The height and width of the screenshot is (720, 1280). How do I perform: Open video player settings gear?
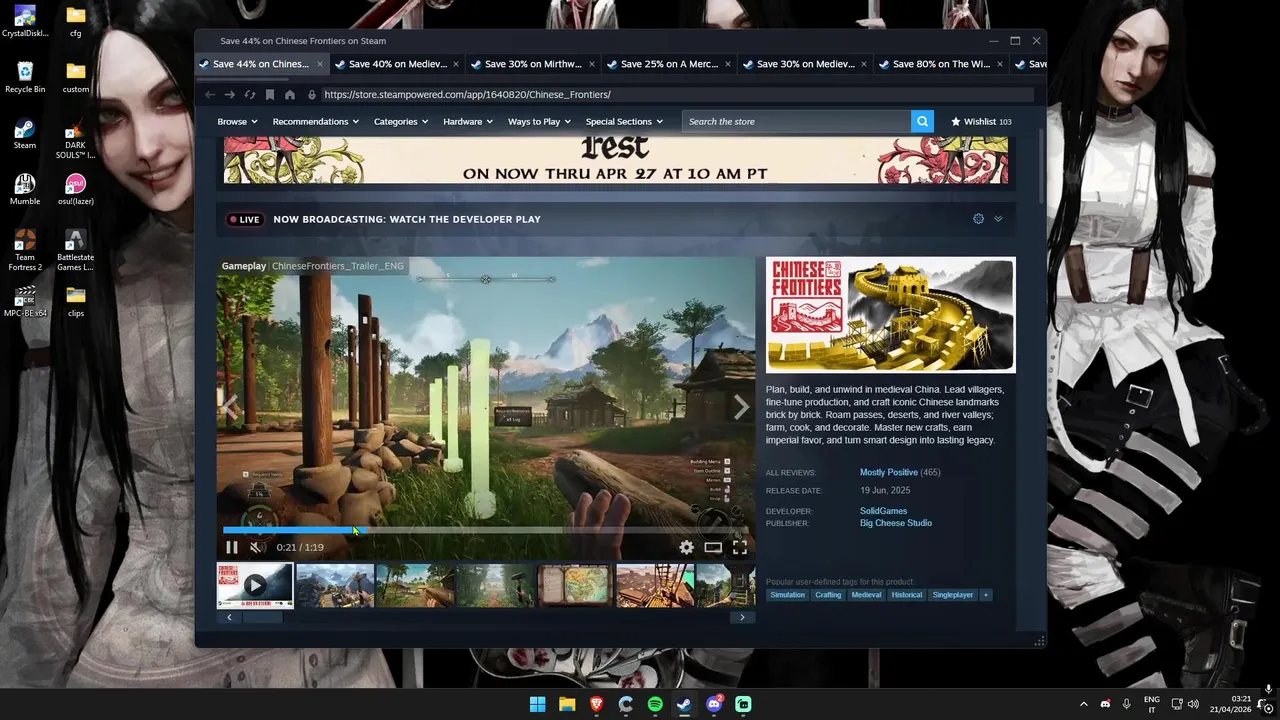[686, 547]
